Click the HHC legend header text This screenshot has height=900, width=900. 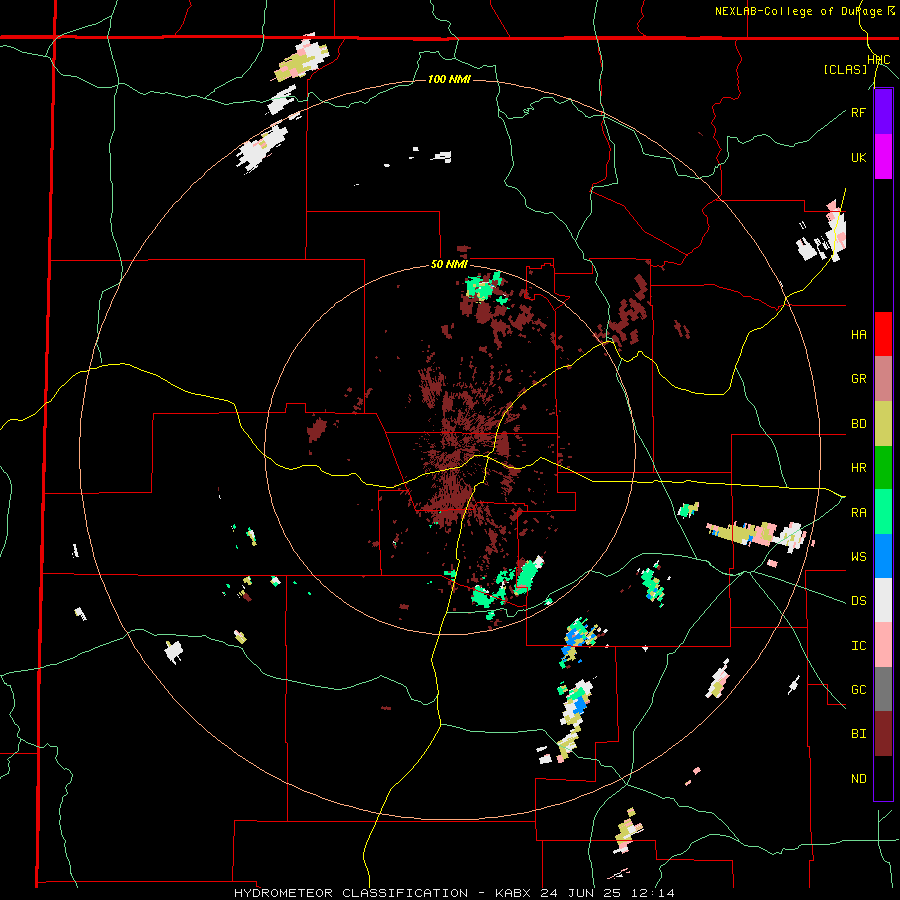coord(879,60)
